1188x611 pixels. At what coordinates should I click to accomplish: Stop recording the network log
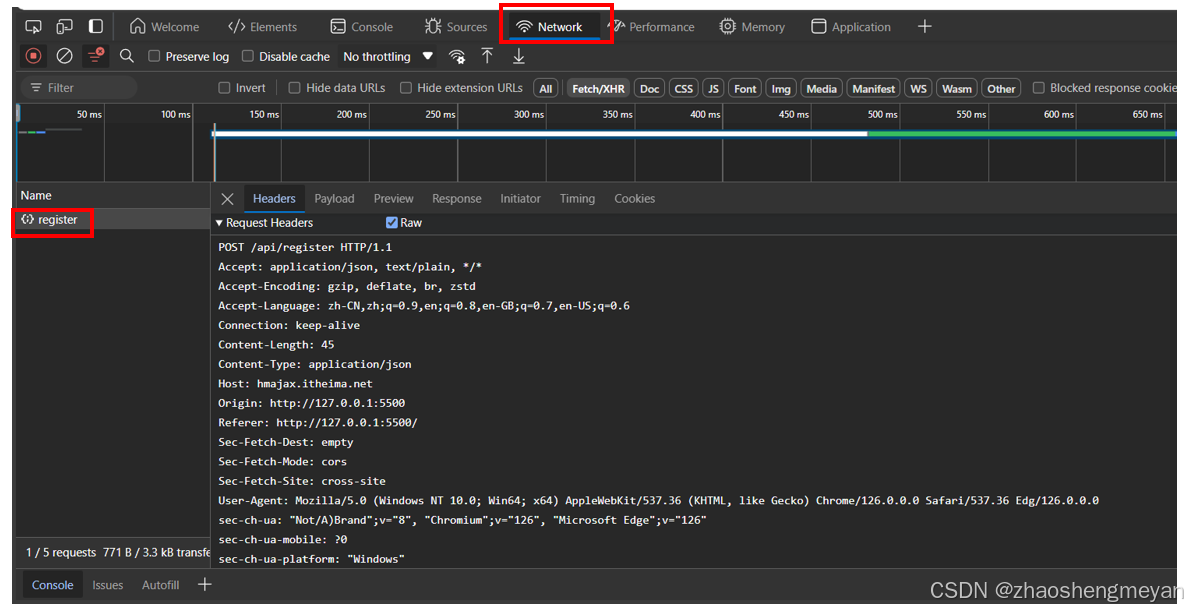click(33, 56)
